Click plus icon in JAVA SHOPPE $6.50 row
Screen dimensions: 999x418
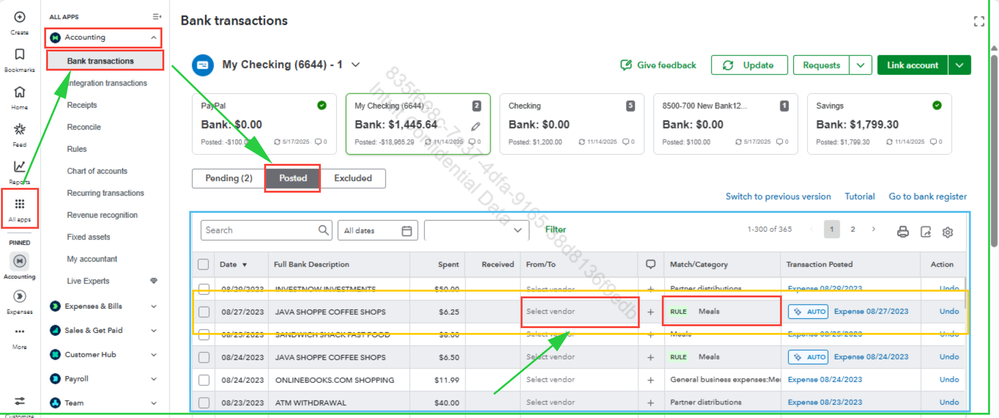coord(650,357)
